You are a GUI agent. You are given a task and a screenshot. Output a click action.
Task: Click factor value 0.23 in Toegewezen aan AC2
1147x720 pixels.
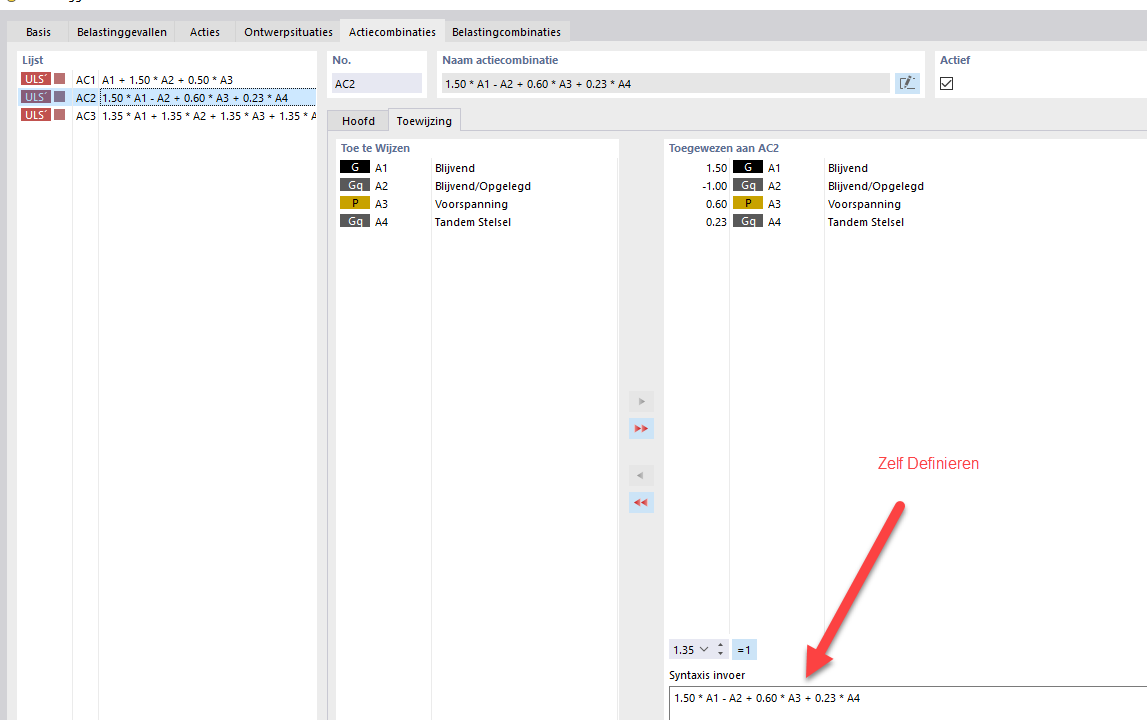716,222
